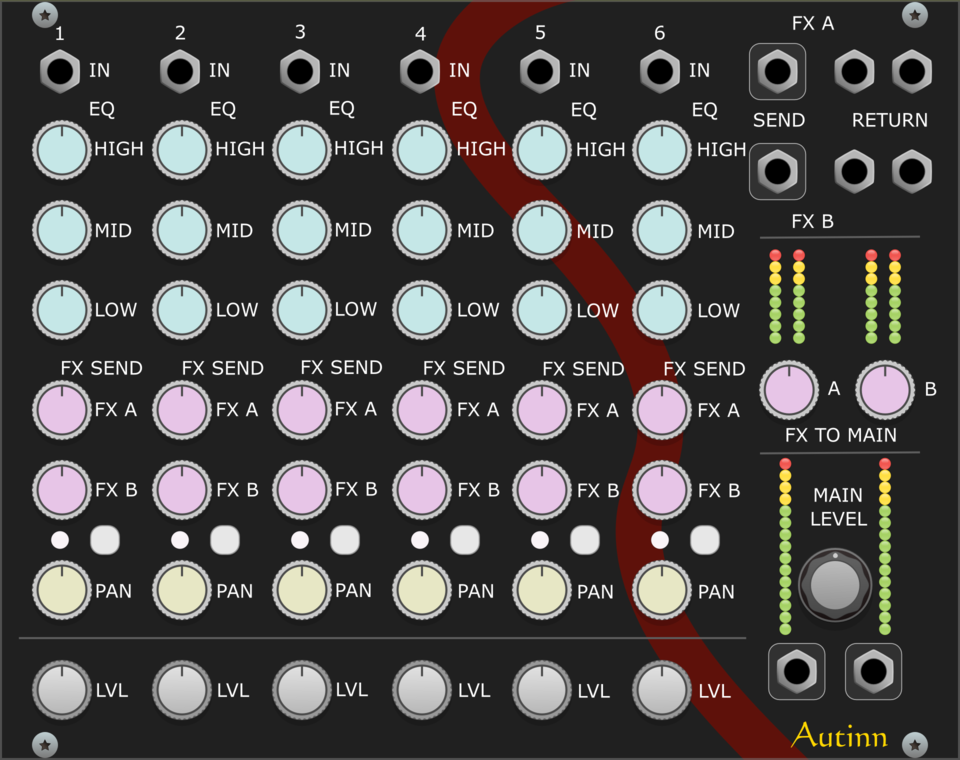Click the FX A SEND output jack
Image resolution: width=960 pixels, height=760 pixels.
778,72
